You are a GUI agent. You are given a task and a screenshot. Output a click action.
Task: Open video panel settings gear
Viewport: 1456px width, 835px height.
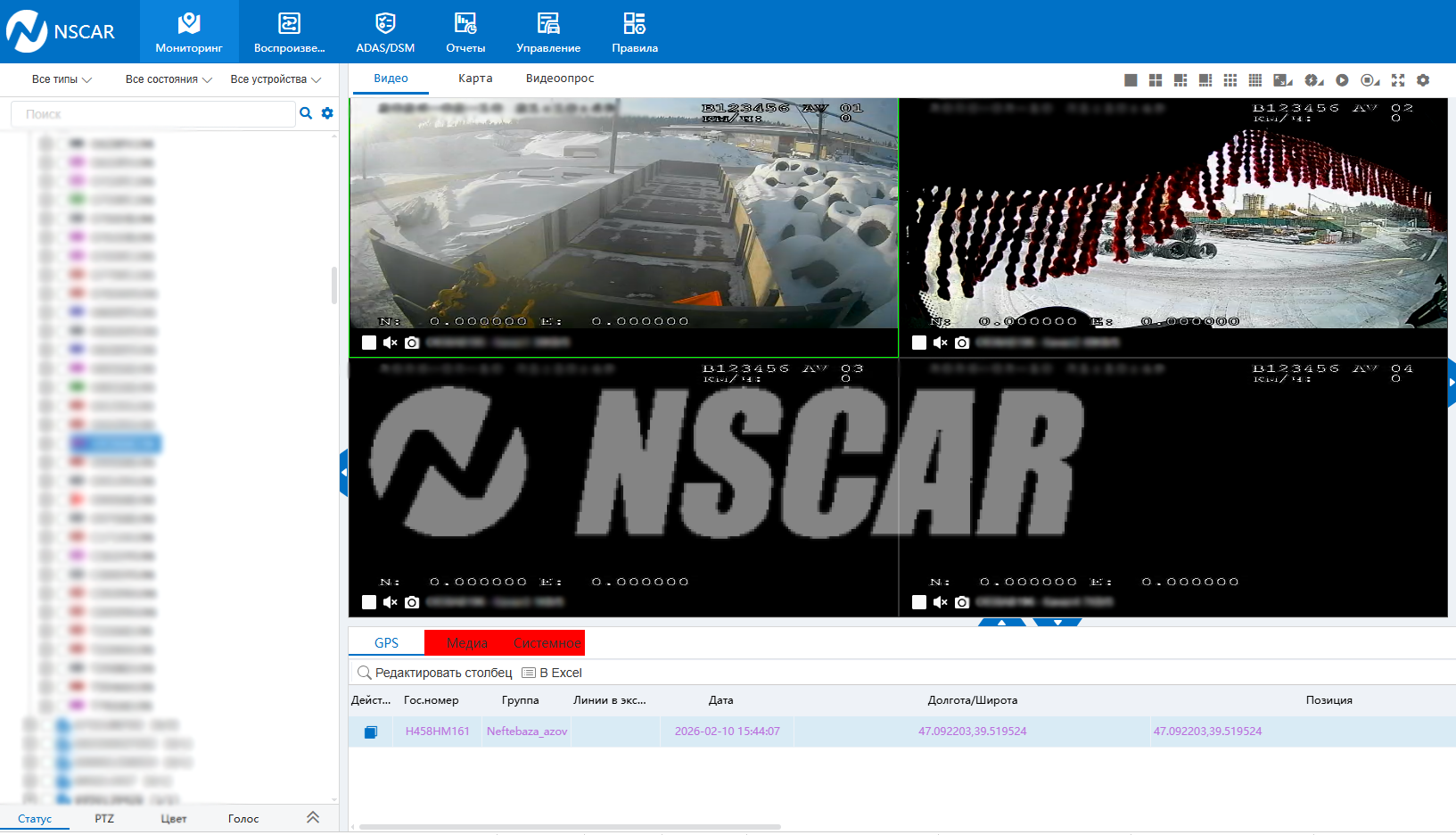click(1423, 80)
